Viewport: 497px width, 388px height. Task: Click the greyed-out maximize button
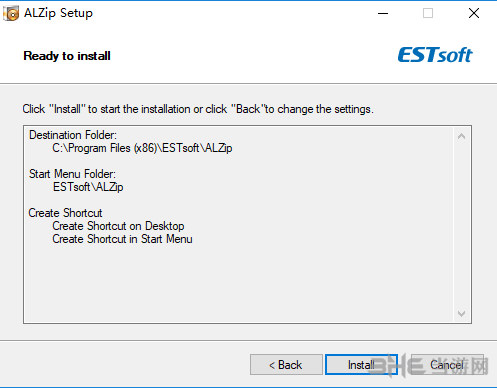428,13
